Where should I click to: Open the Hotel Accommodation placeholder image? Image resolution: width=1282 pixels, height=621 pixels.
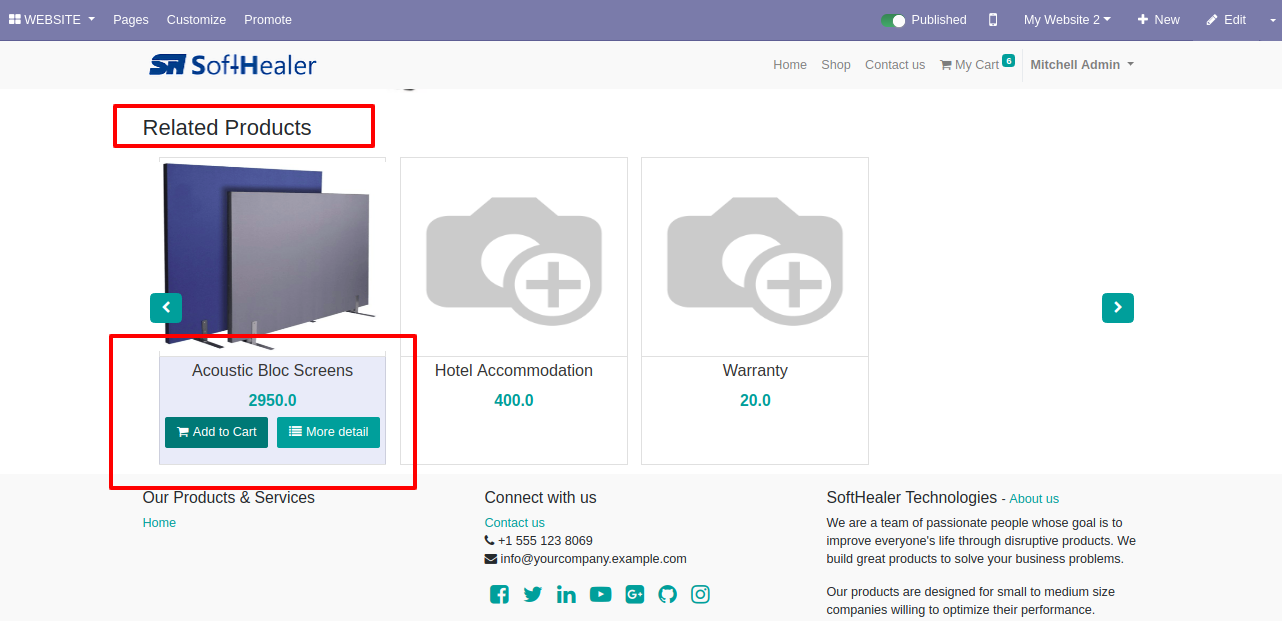pos(514,256)
